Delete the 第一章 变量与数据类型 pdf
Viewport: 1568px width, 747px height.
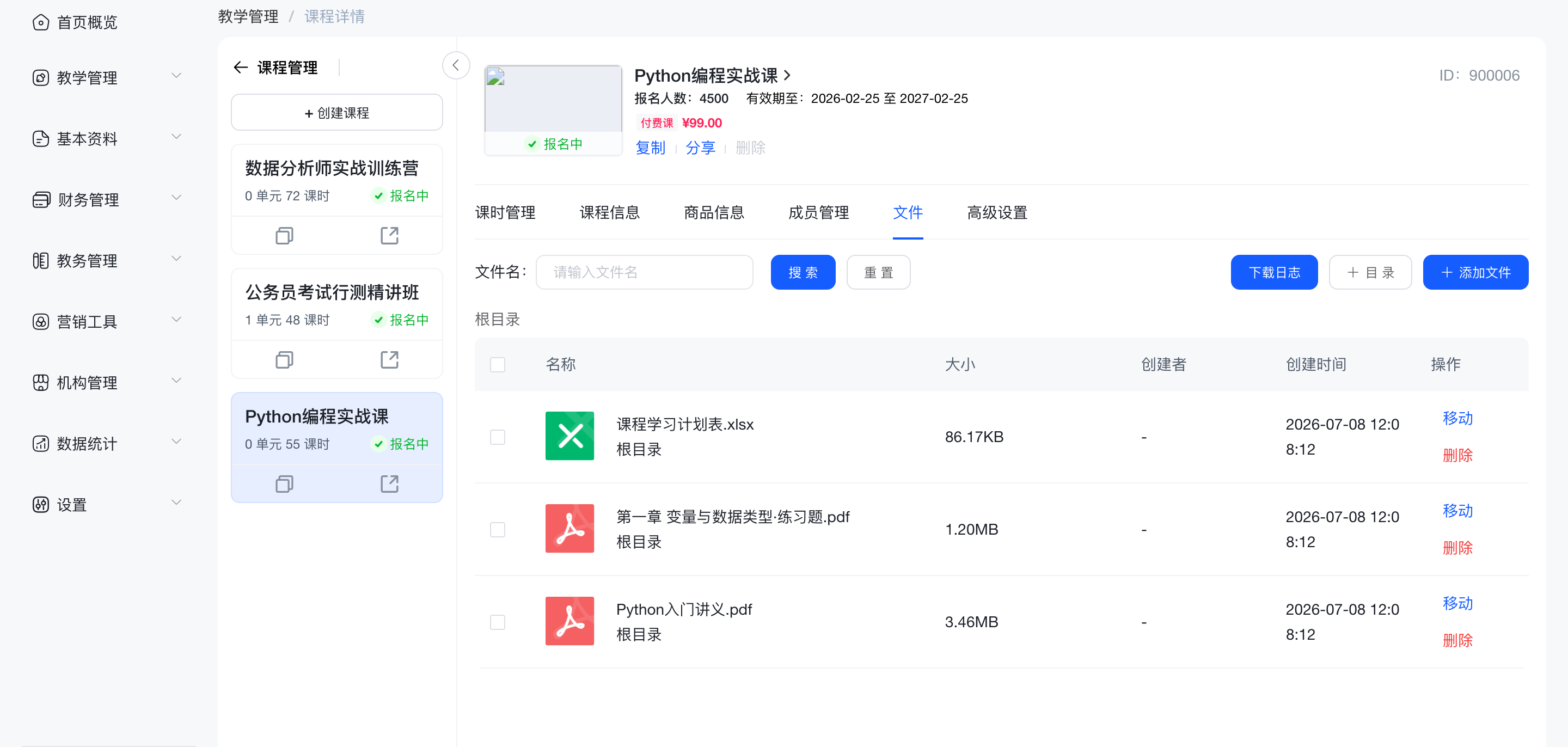(x=1457, y=548)
